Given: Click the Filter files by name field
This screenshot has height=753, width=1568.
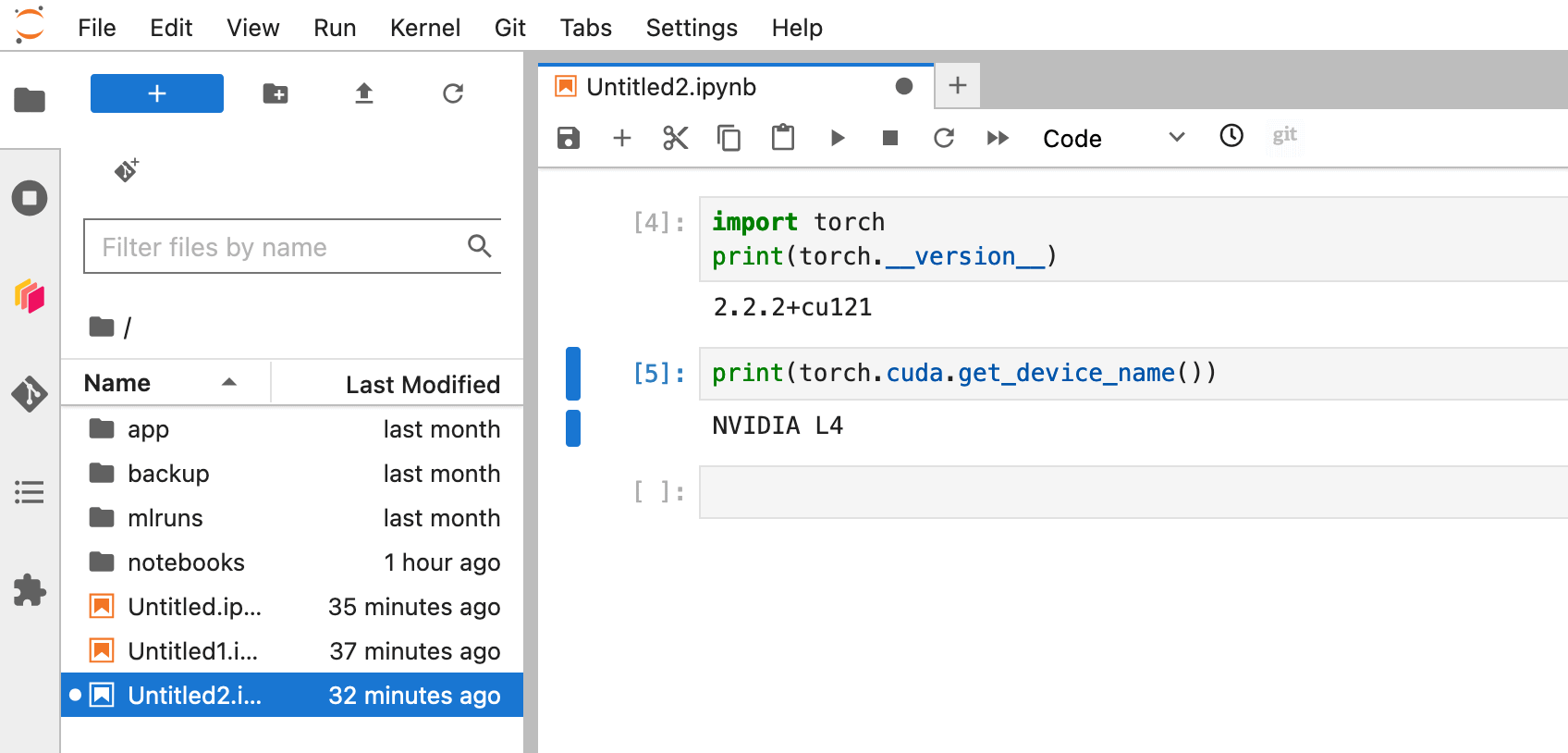Looking at the screenshot, I should [292, 246].
